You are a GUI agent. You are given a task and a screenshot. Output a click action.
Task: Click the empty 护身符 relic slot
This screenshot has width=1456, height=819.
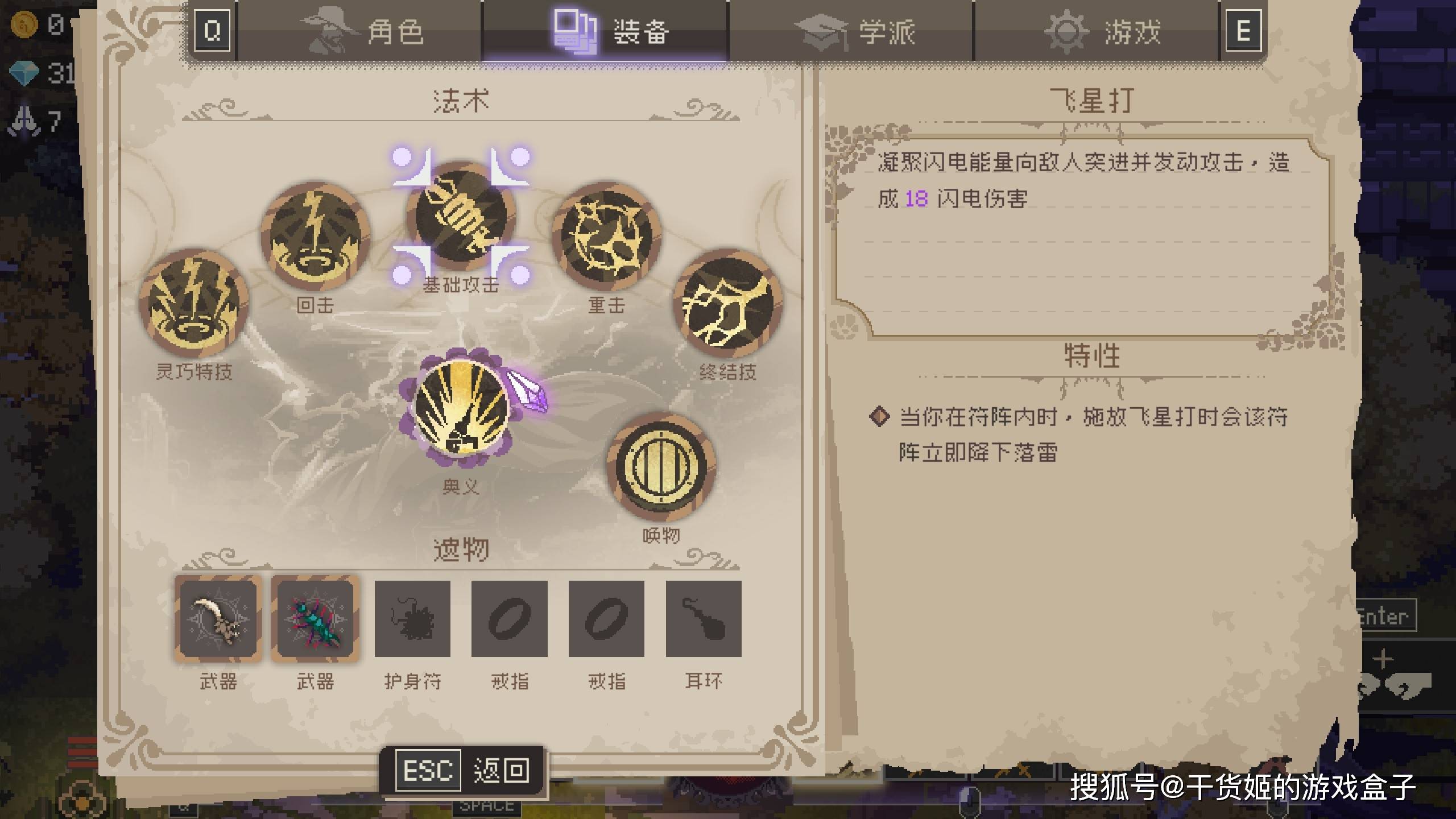point(412,619)
